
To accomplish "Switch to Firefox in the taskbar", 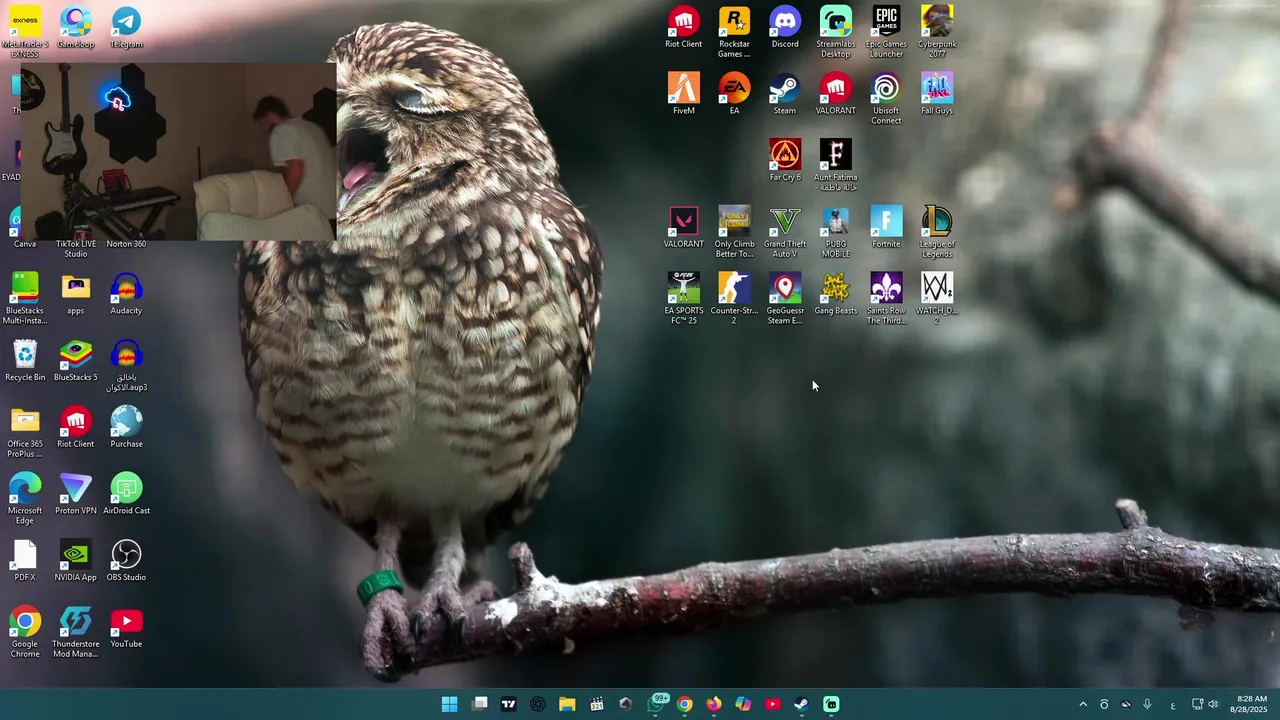I will pyautogui.click(x=713, y=704).
